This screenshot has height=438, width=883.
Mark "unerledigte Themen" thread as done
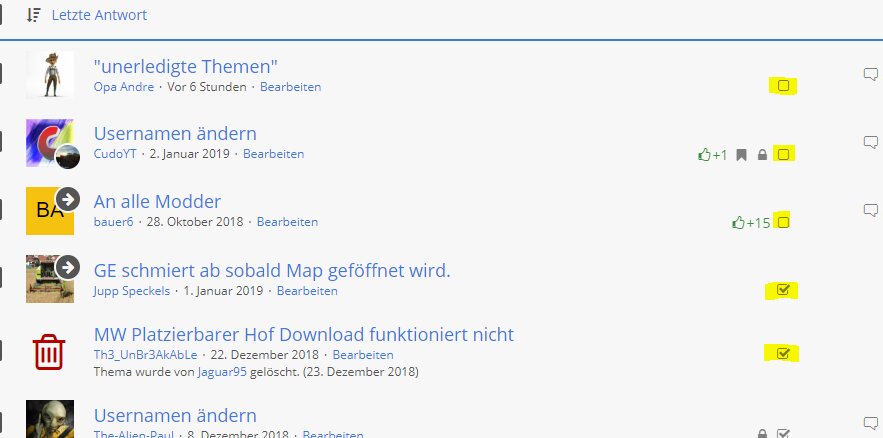point(783,86)
